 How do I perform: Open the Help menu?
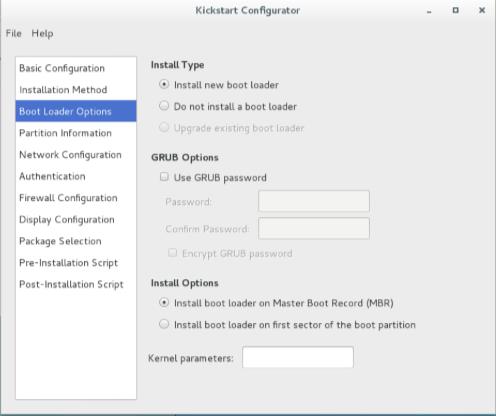[42, 33]
